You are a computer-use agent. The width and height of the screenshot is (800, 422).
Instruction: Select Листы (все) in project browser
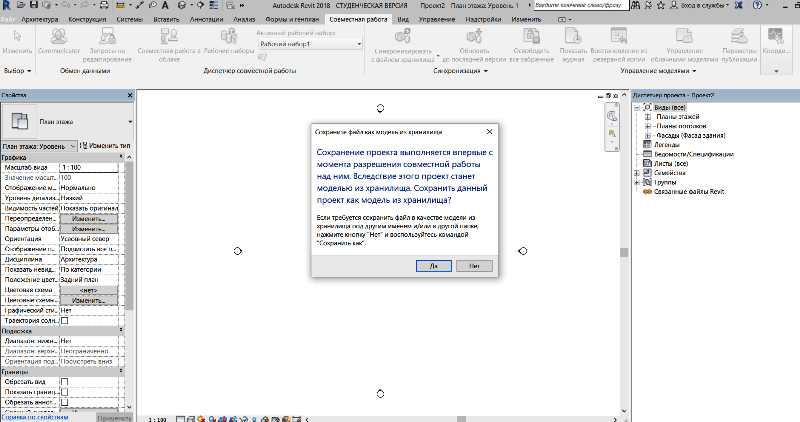click(x=671, y=163)
